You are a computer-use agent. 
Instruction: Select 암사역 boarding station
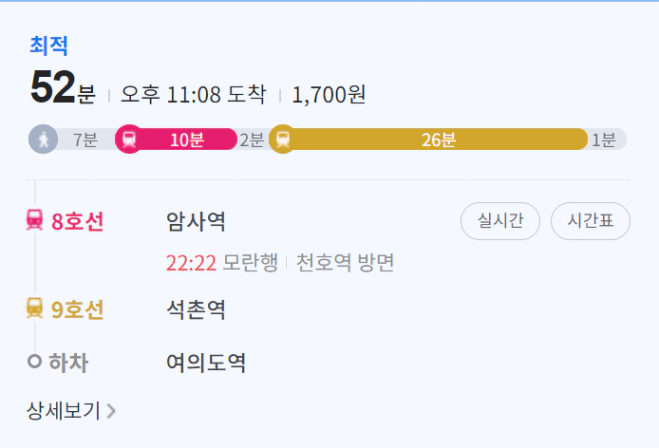coord(196,221)
